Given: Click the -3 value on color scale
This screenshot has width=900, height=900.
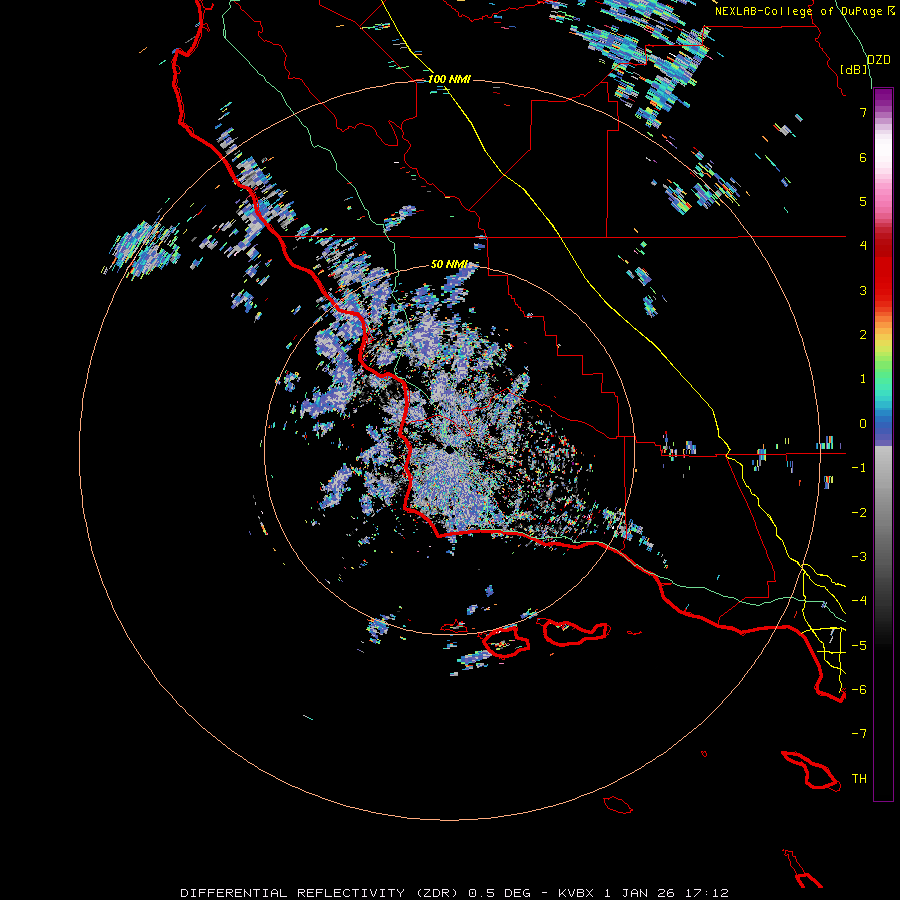Looking at the screenshot, I should click(x=859, y=557).
